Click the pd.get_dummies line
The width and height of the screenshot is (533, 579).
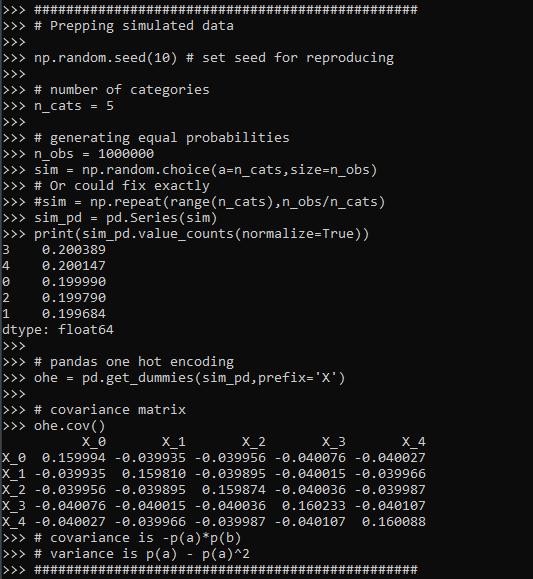click(x=189, y=378)
